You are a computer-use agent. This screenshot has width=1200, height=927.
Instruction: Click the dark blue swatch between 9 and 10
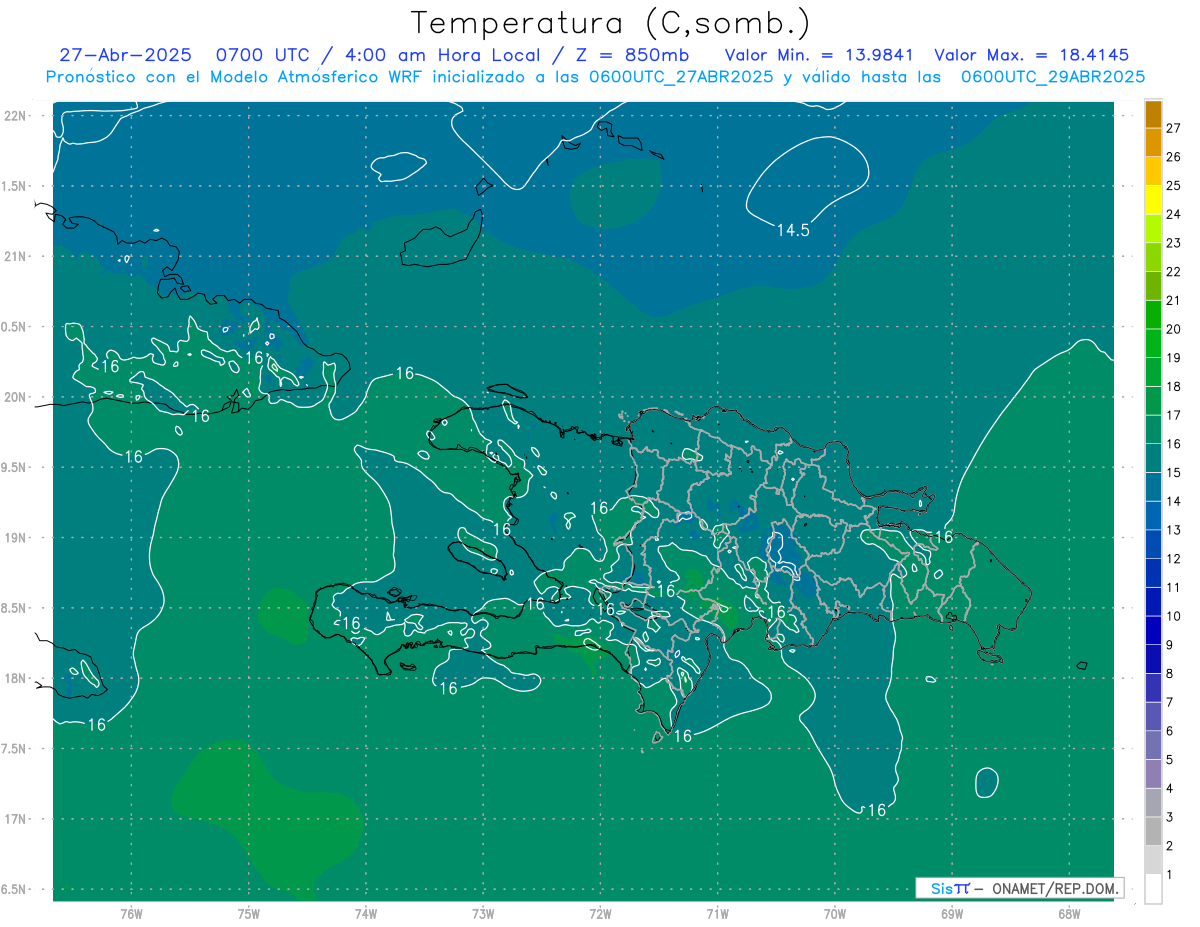point(1153,630)
